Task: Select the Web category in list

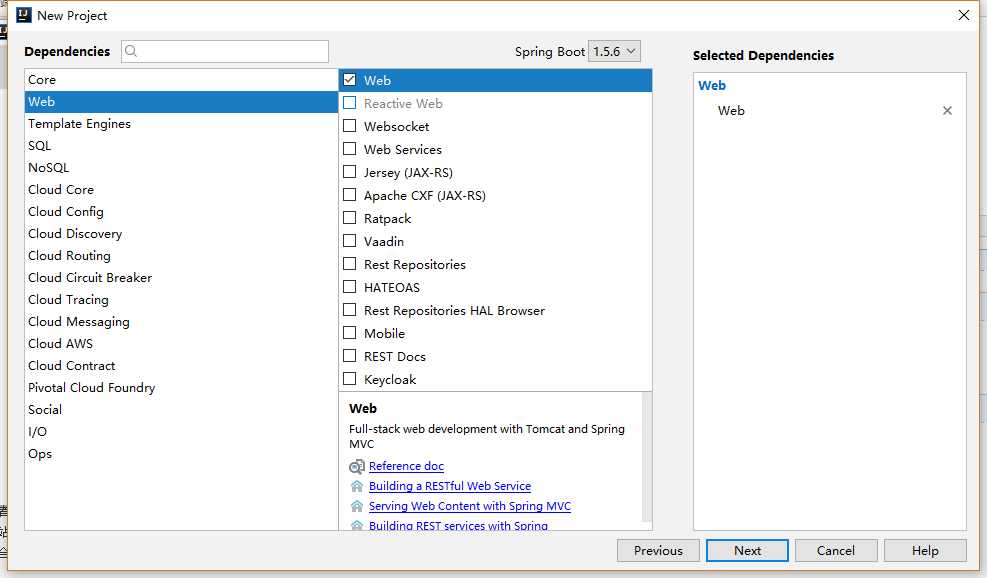Action: pos(181,102)
